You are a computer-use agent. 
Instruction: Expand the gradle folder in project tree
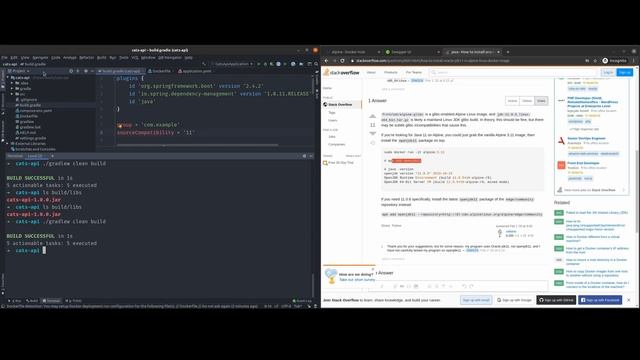(12, 89)
